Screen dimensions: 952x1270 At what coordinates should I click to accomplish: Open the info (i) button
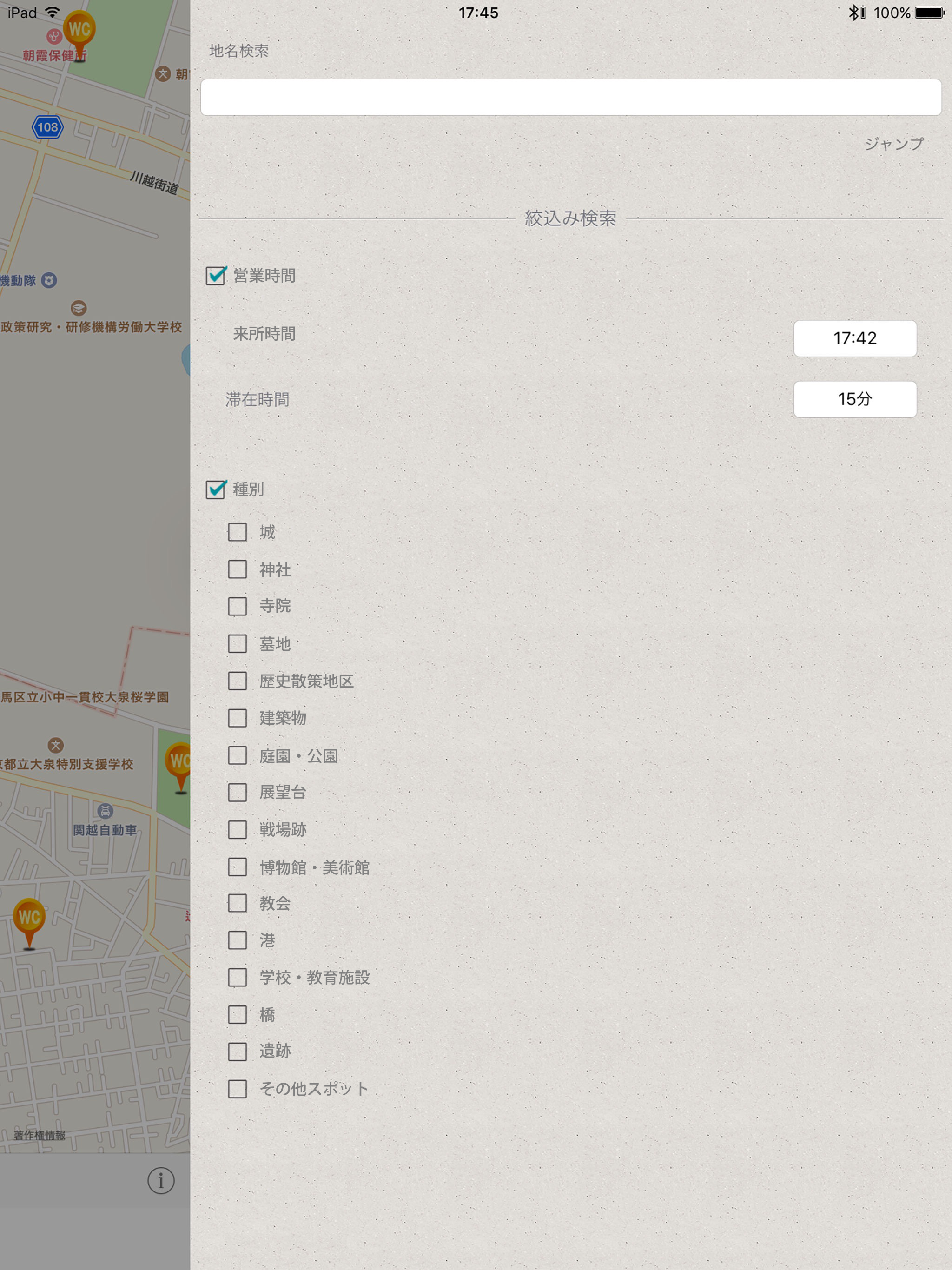(x=161, y=1180)
